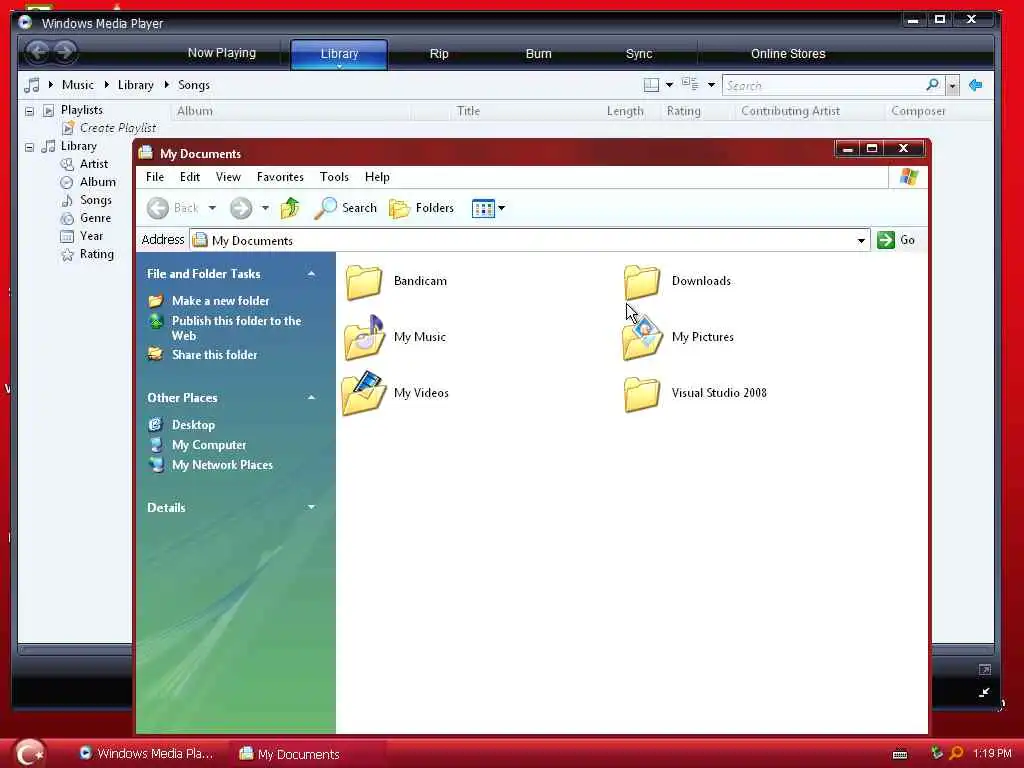Viewport: 1024px width, 768px height.
Task: Select the Artist icon in Library tree
Action: [x=67, y=164]
